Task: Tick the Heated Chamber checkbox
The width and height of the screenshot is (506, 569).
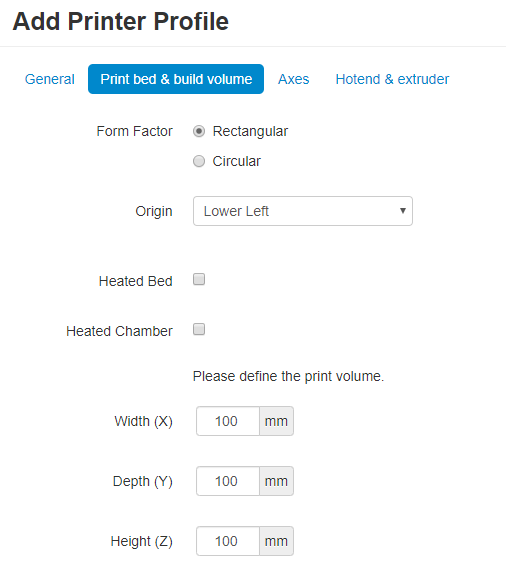Action: (x=199, y=329)
